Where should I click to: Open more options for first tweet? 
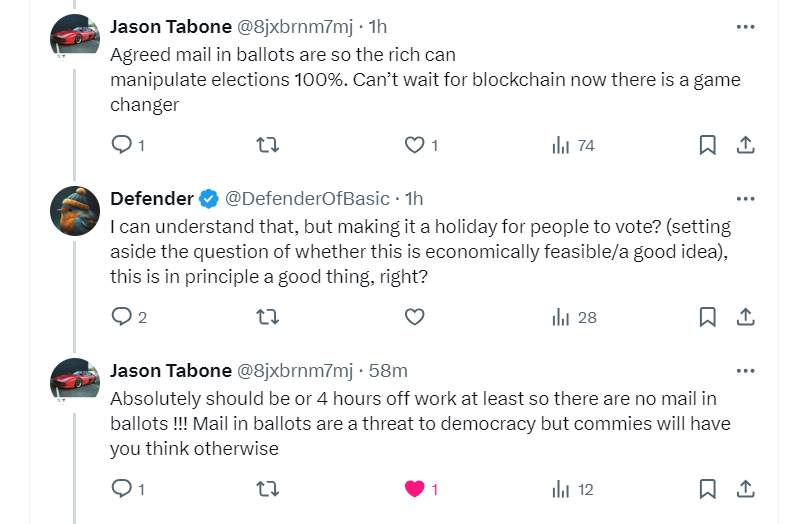click(x=746, y=26)
